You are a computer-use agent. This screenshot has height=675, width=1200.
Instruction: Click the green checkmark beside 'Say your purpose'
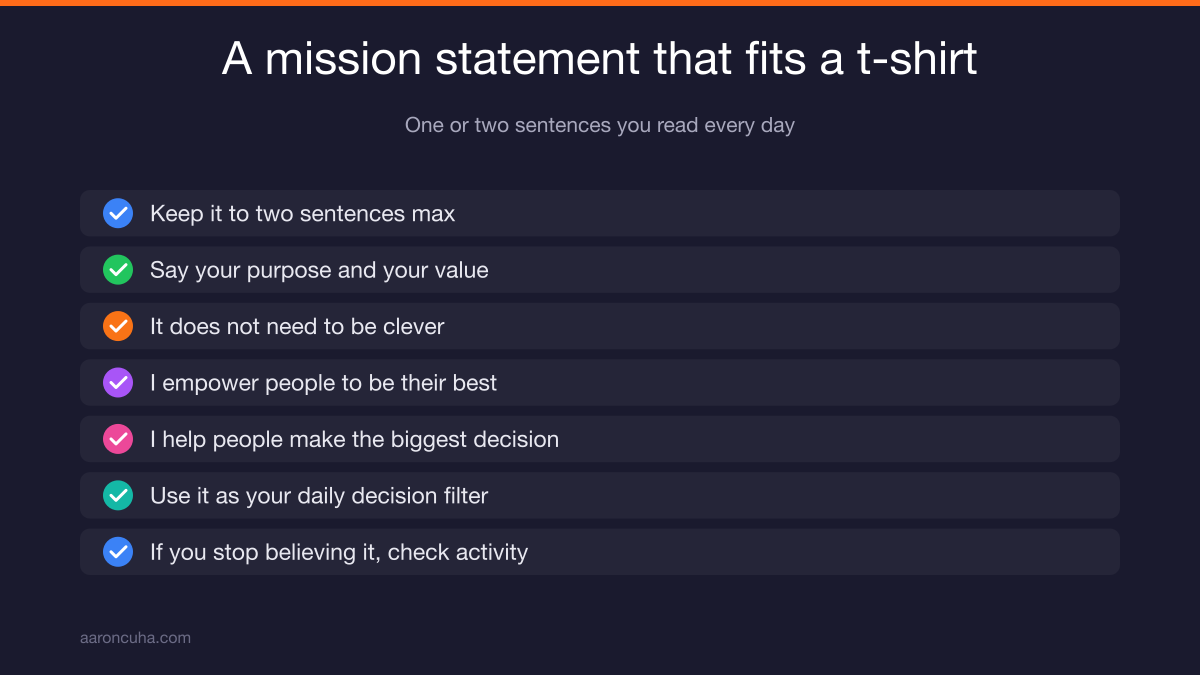tap(118, 270)
